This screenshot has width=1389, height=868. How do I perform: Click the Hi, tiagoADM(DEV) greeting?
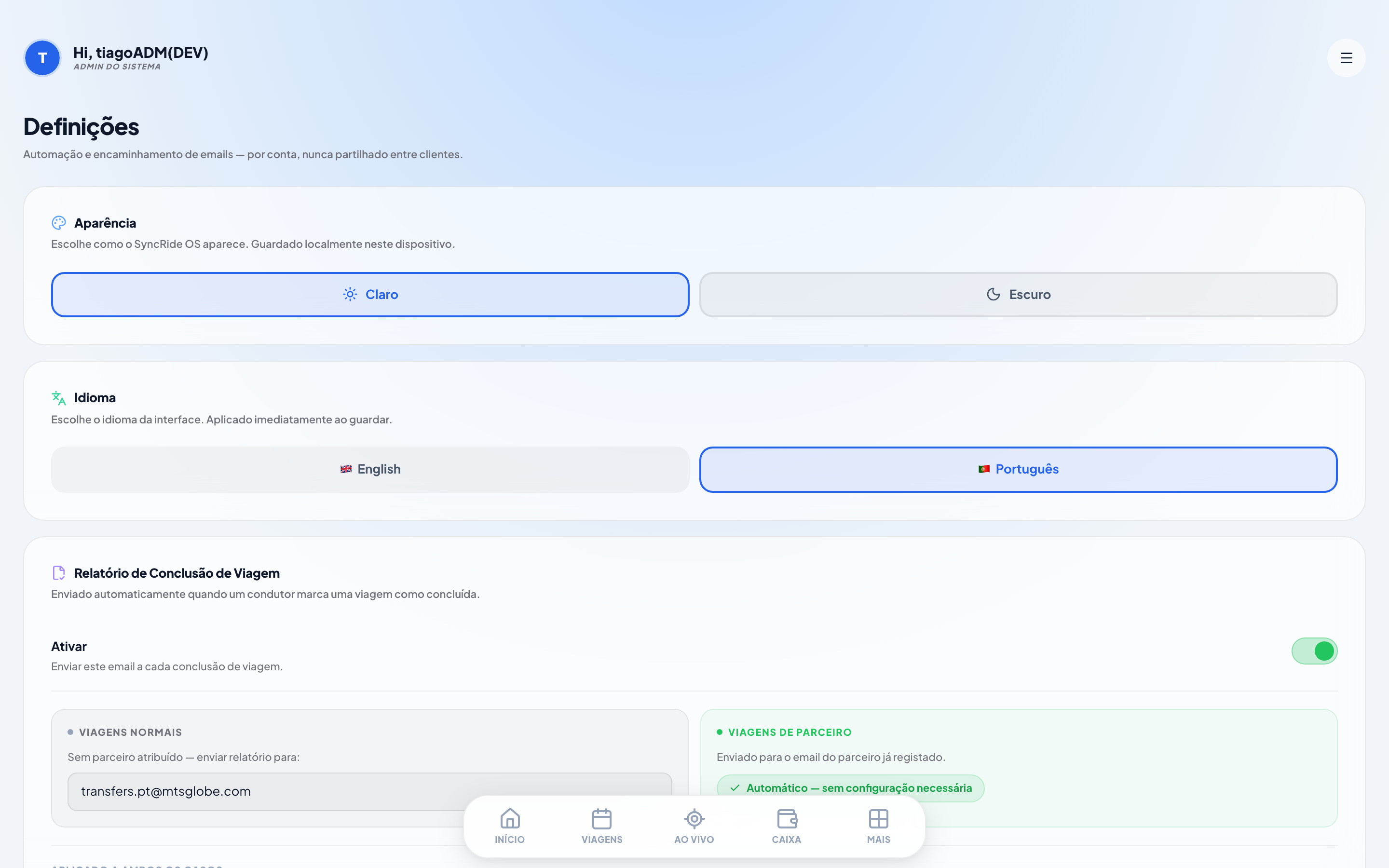tap(141, 53)
